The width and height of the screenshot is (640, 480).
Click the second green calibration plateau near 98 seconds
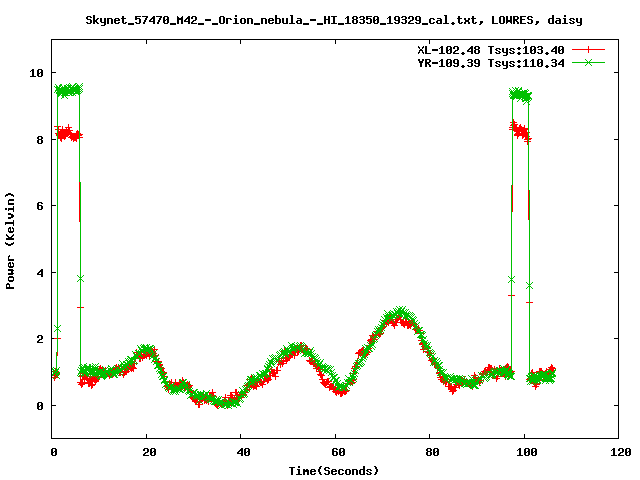tap(520, 95)
